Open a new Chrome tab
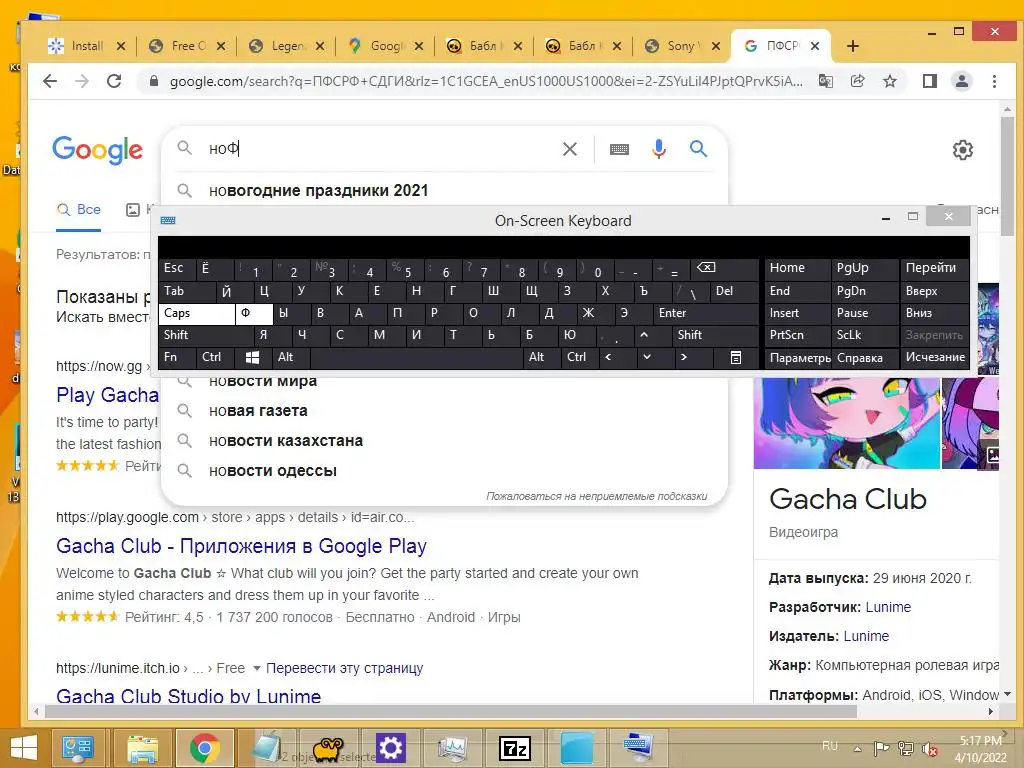The image size is (1024, 768). tap(852, 46)
